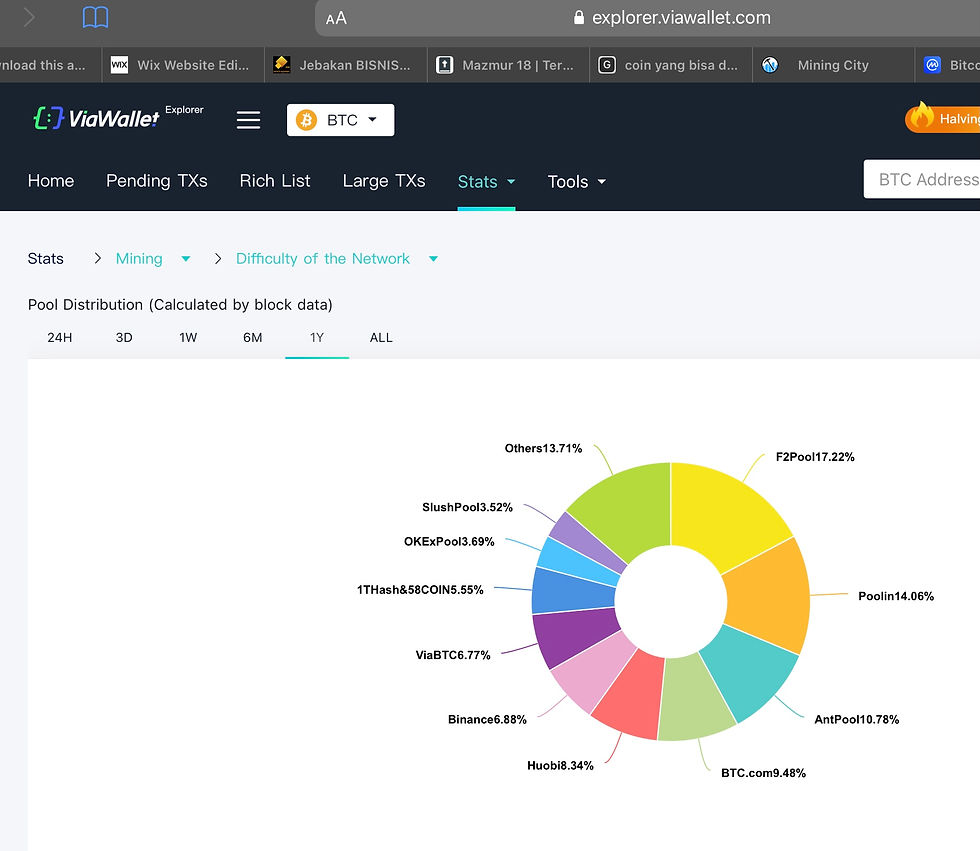The height and width of the screenshot is (851, 980).
Task: Switch to Mazmur 18 browser tab
Action: tap(508, 65)
